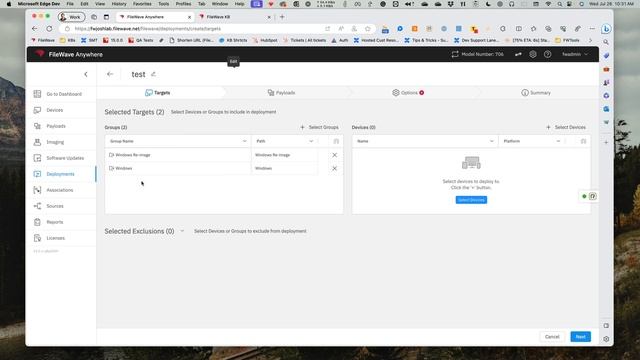Open the KB Shrtcts bookmark

point(233,40)
